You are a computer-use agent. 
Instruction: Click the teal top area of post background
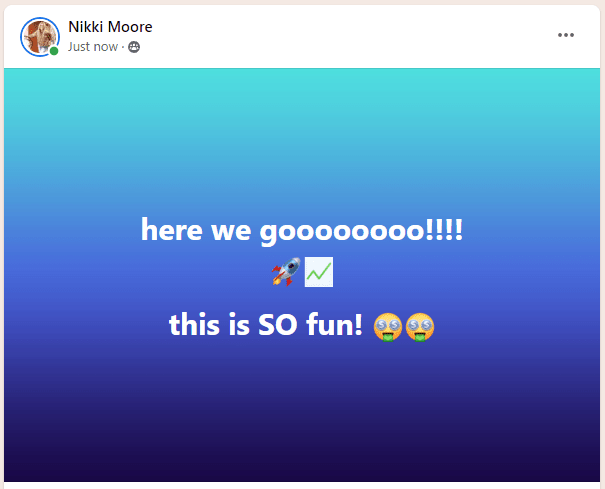[302, 100]
